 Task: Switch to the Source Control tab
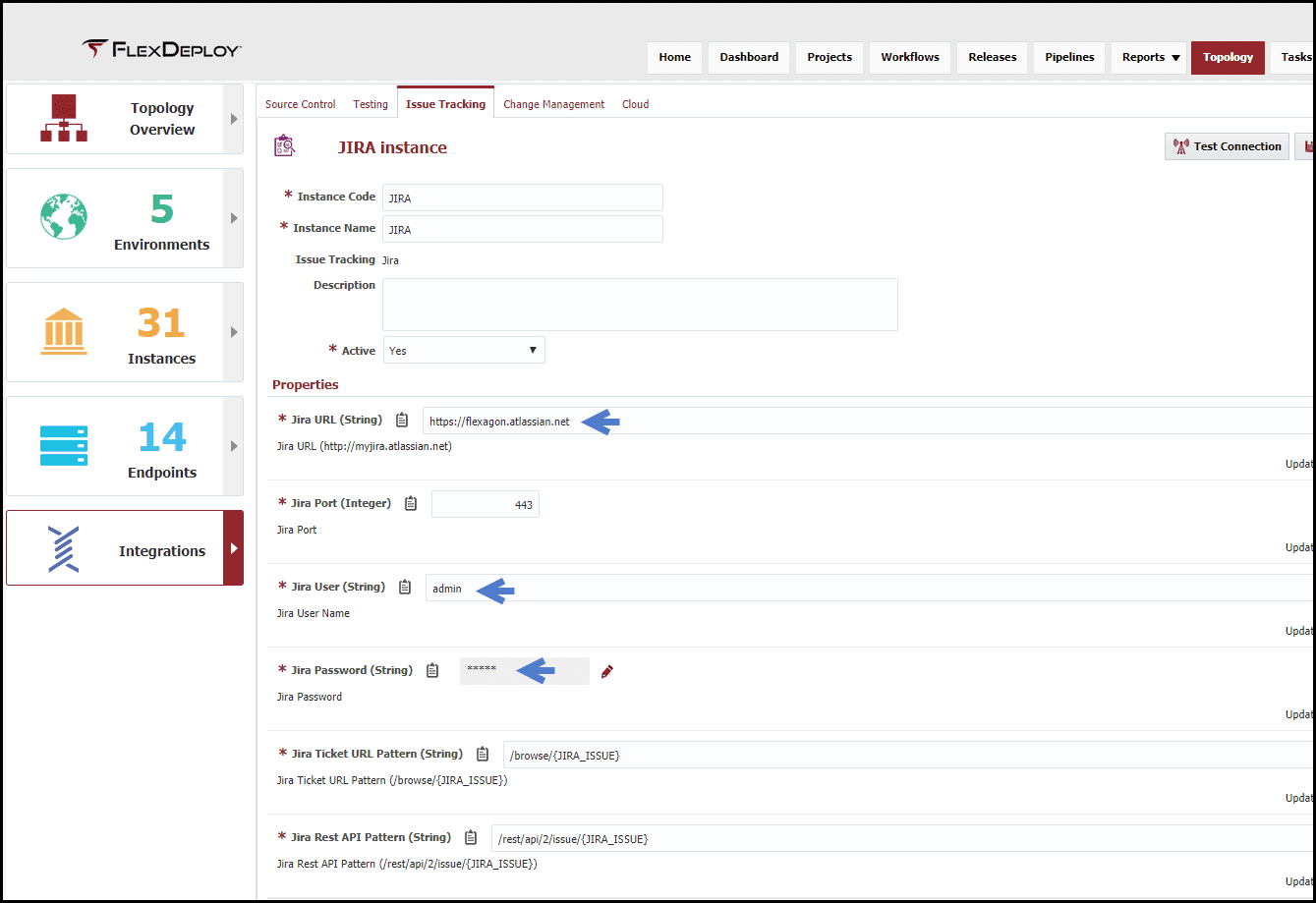click(x=301, y=104)
